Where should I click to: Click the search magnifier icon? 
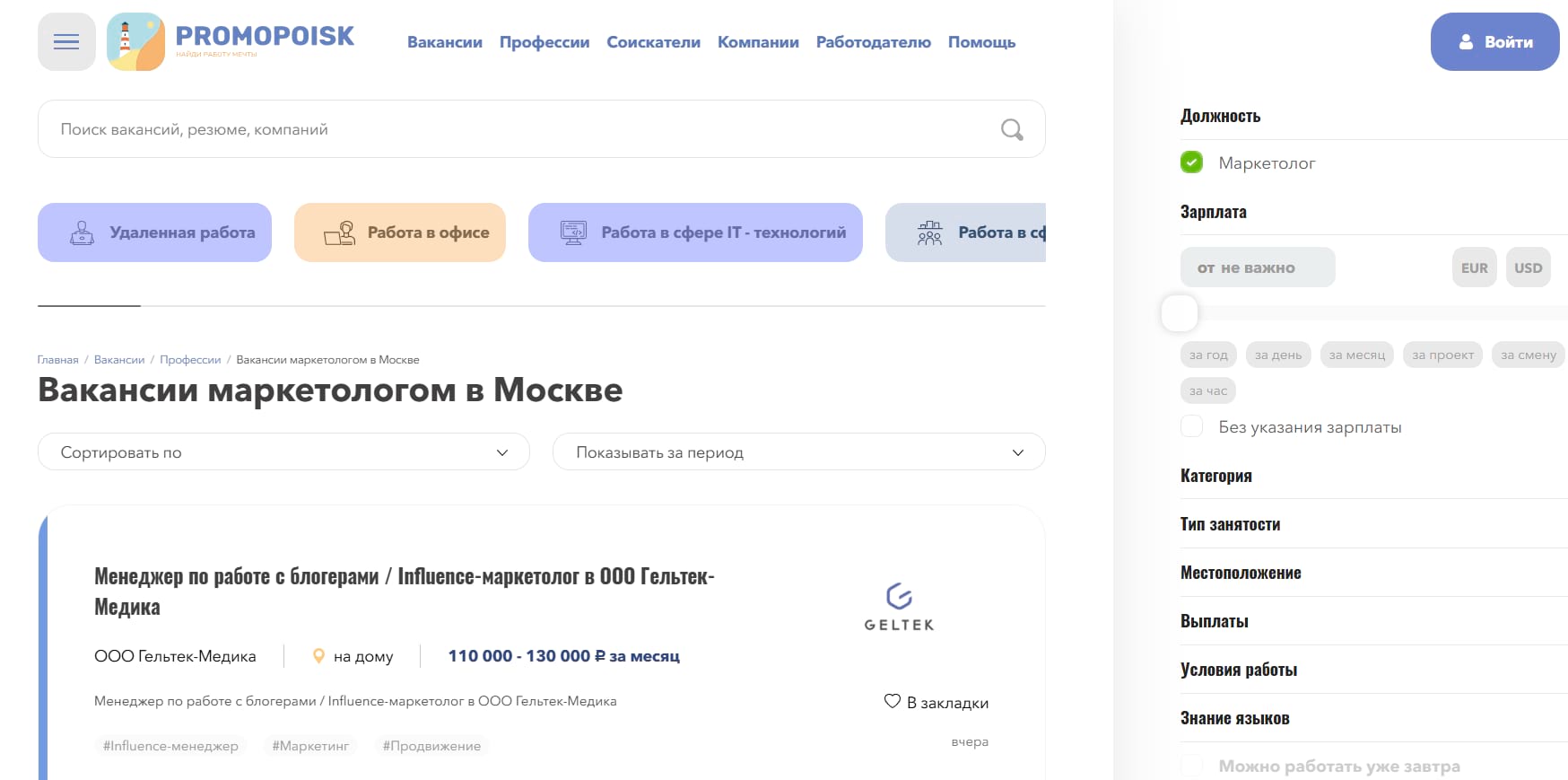(1011, 129)
